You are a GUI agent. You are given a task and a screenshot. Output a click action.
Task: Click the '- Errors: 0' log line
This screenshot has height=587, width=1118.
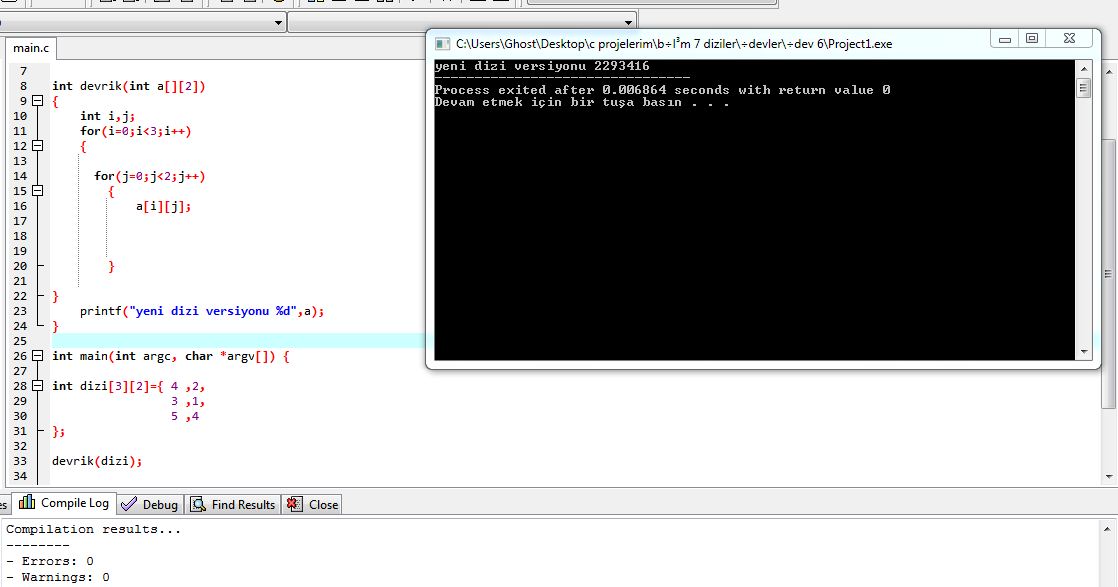50,561
